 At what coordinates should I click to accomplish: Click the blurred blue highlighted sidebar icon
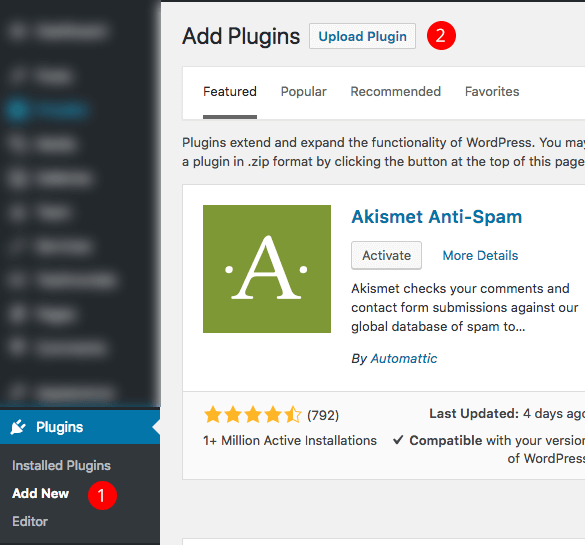pos(18,110)
